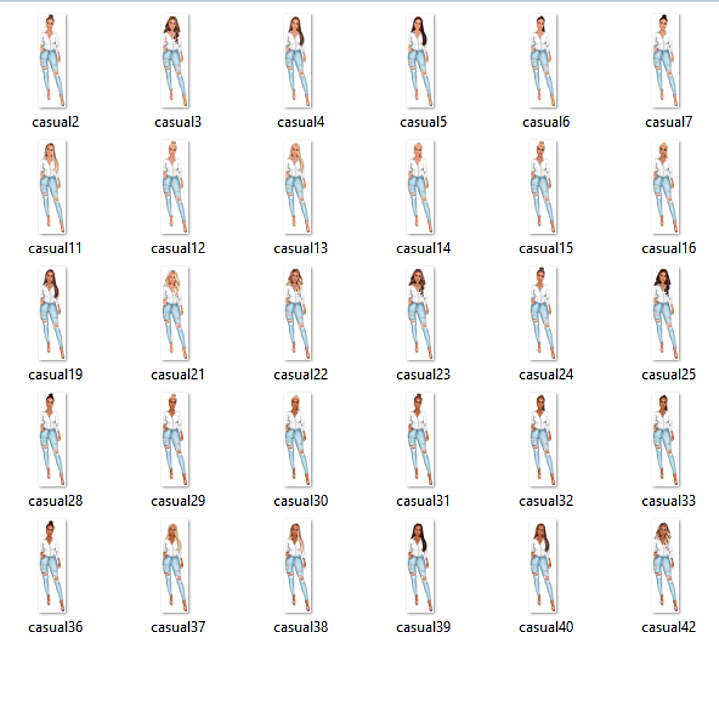Select the "casual32" name label

click(546, 501)
